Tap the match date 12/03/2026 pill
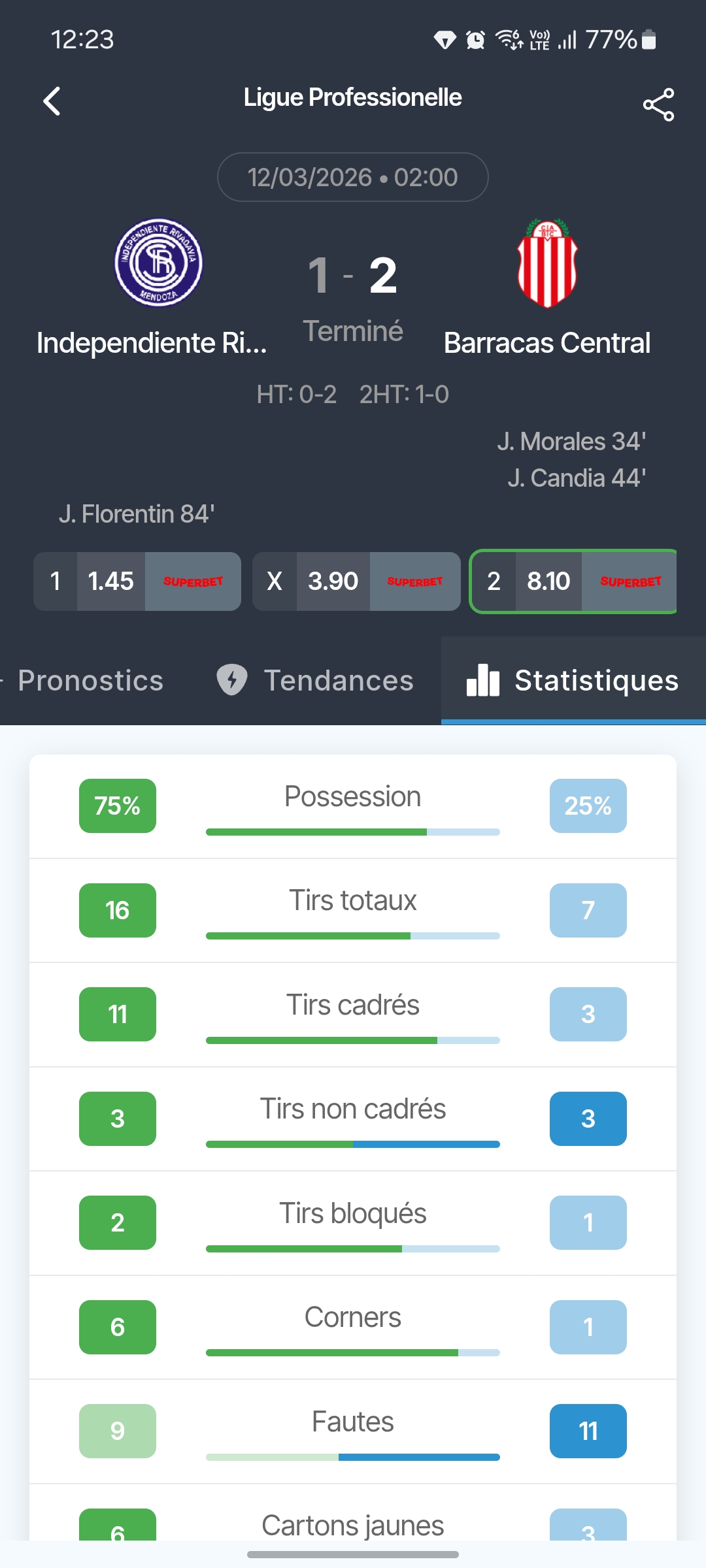This screenshot has height=1568, width=706. pos(353,177)
